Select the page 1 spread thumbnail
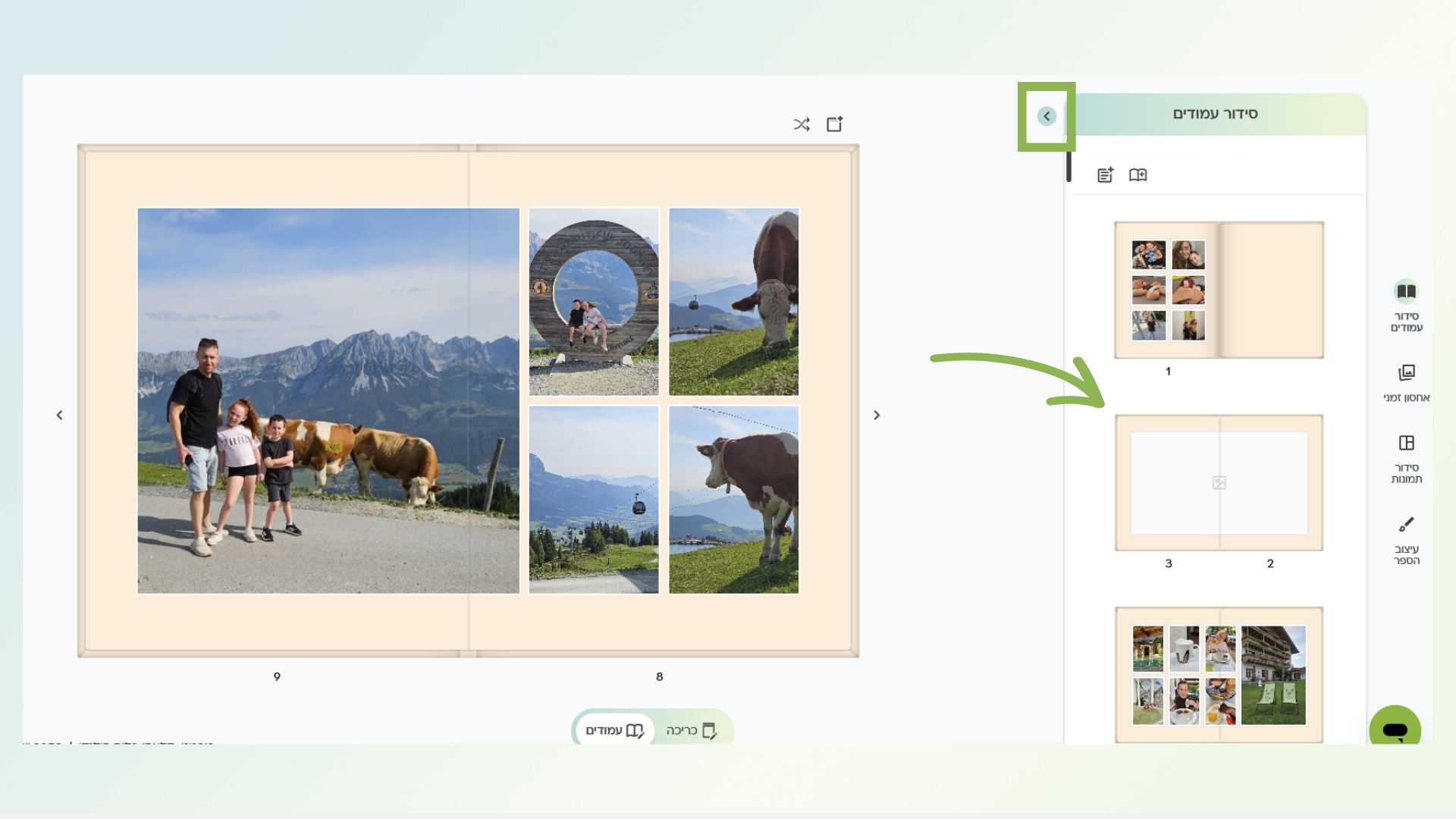Image resolution: width=1456 pixels, height=819 pixels. pyautogui.click(x=1219, y=290)
